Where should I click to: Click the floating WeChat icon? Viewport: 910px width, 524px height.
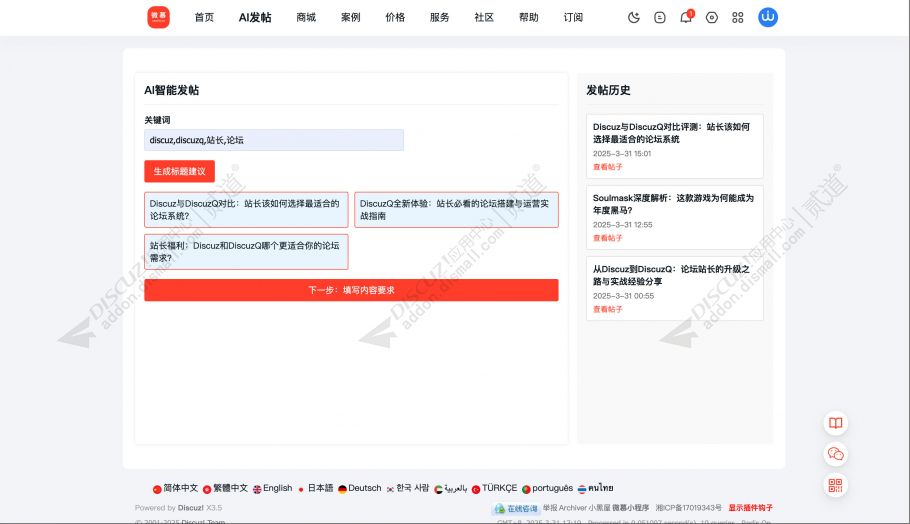tap(836, 454)
